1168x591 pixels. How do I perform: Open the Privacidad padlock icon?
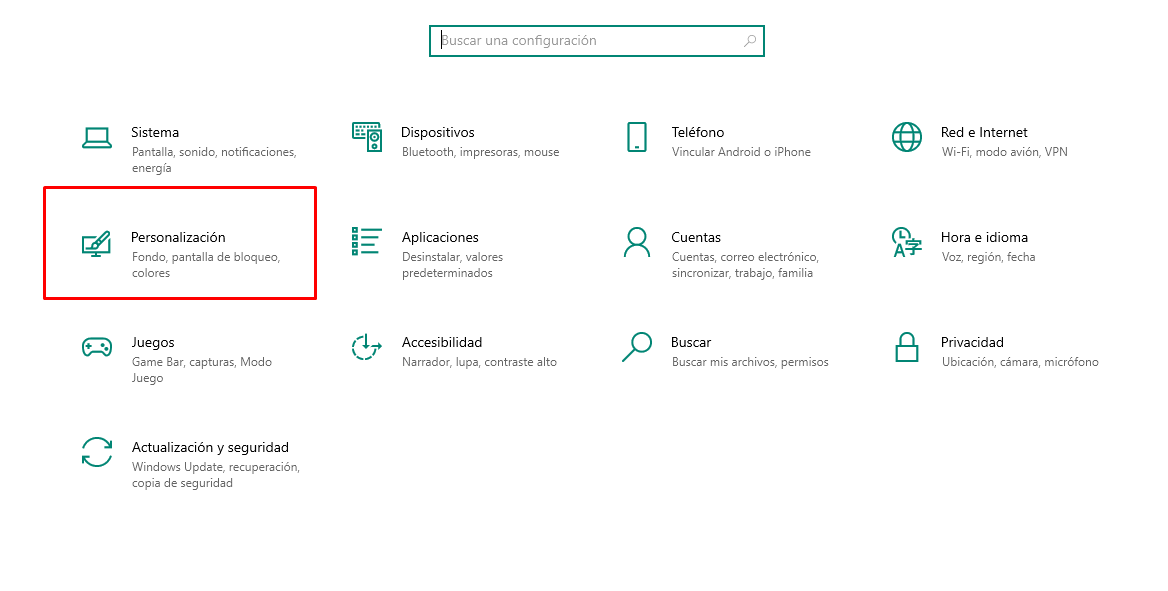[x=906, y=347]
